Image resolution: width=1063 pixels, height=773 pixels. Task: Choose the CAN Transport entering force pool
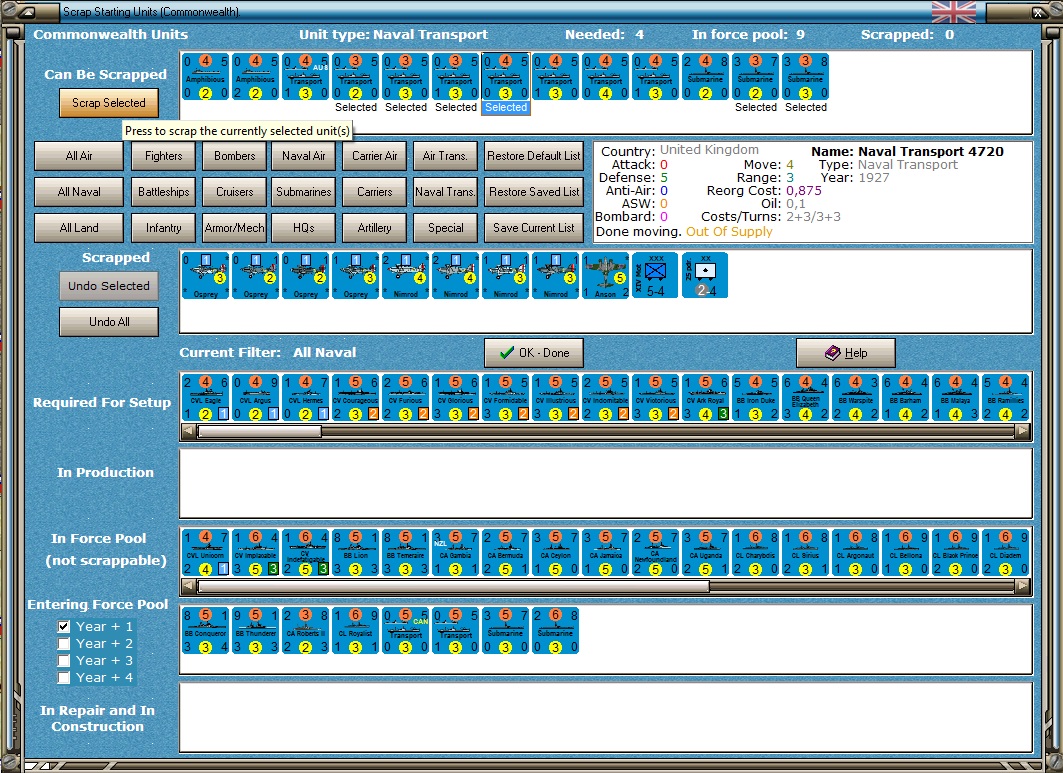(x=406, y=630)
